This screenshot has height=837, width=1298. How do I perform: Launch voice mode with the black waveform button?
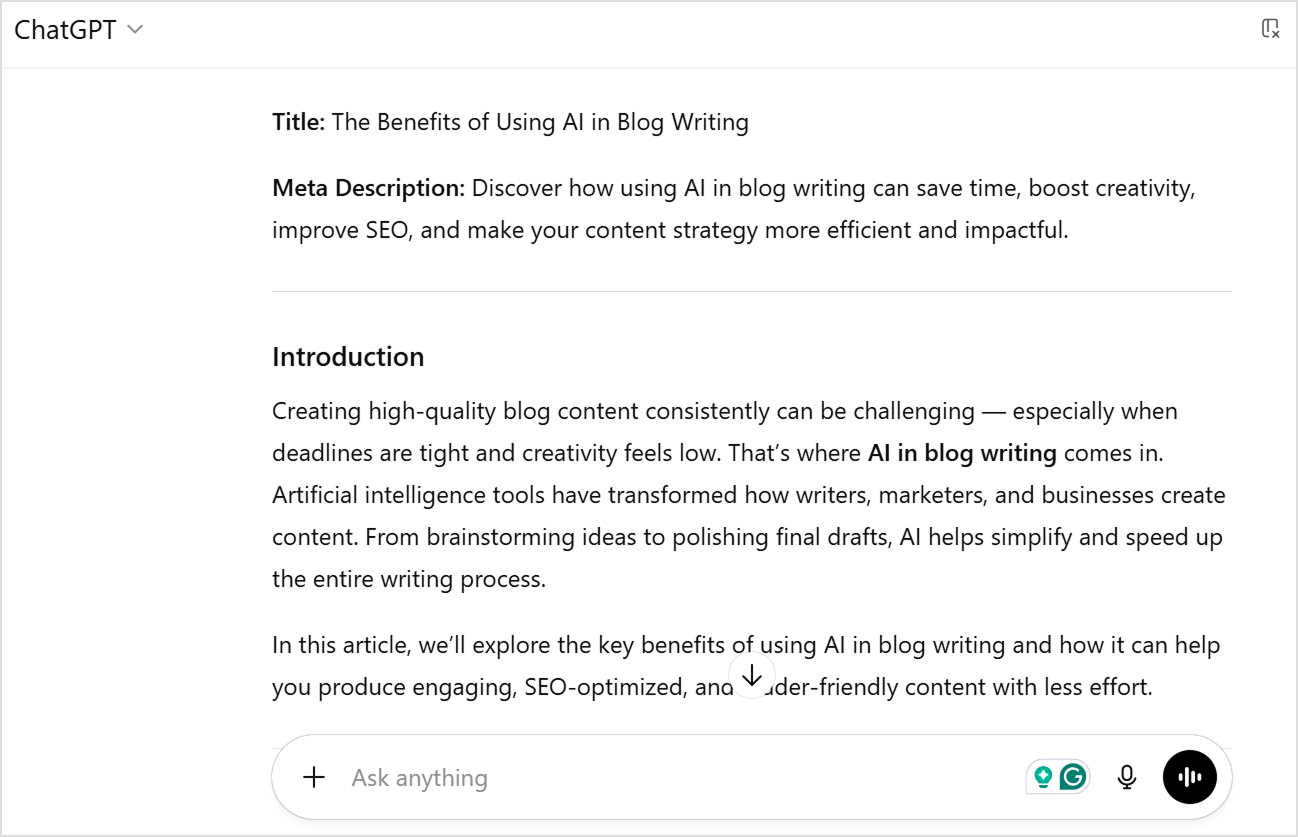tap(1190, 777)
